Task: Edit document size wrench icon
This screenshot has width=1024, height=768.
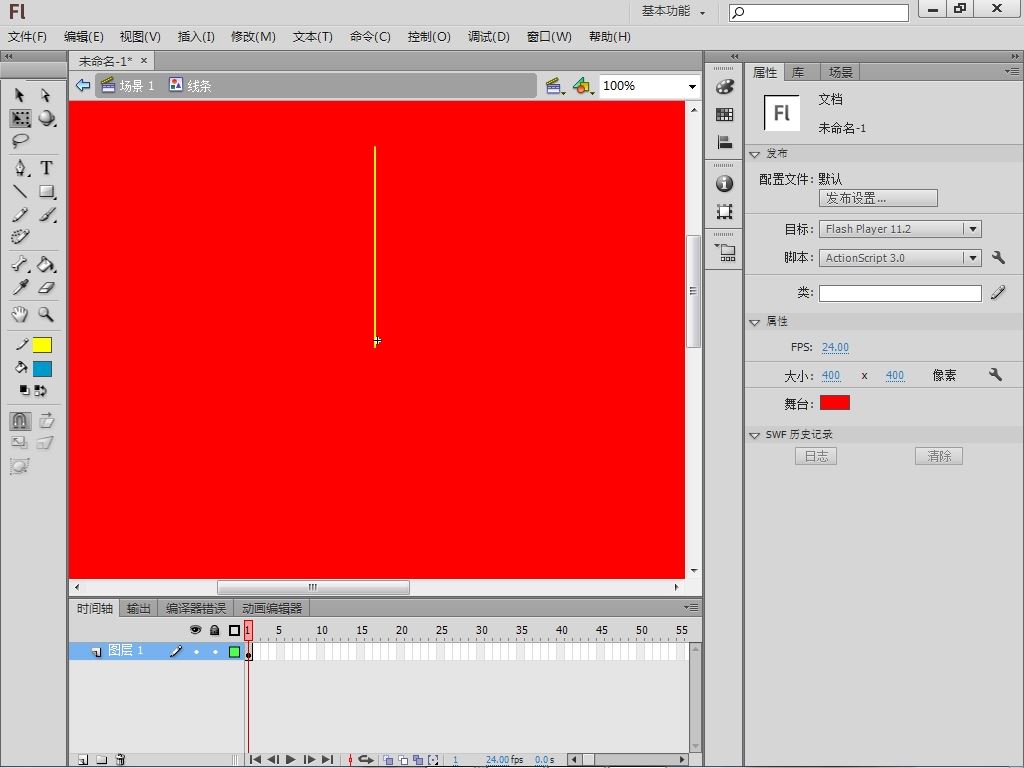Action: coord(995,374)
